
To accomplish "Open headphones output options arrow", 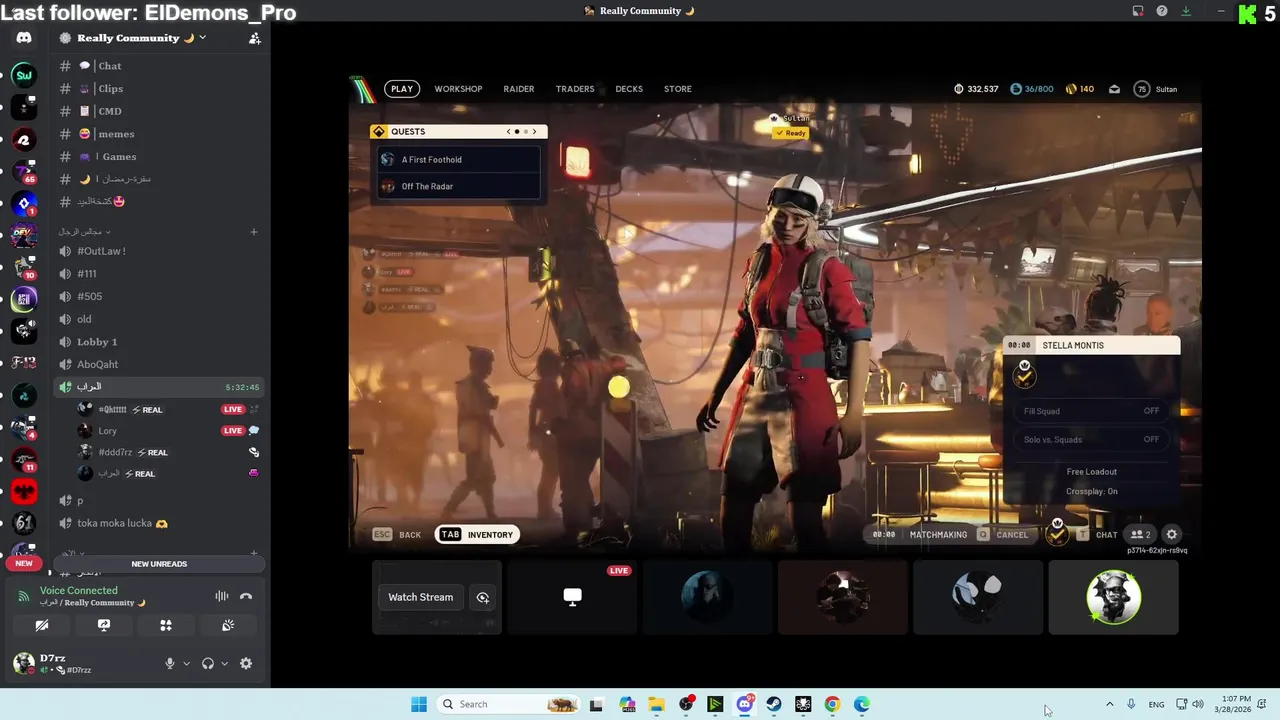I will tap(224, 663).
